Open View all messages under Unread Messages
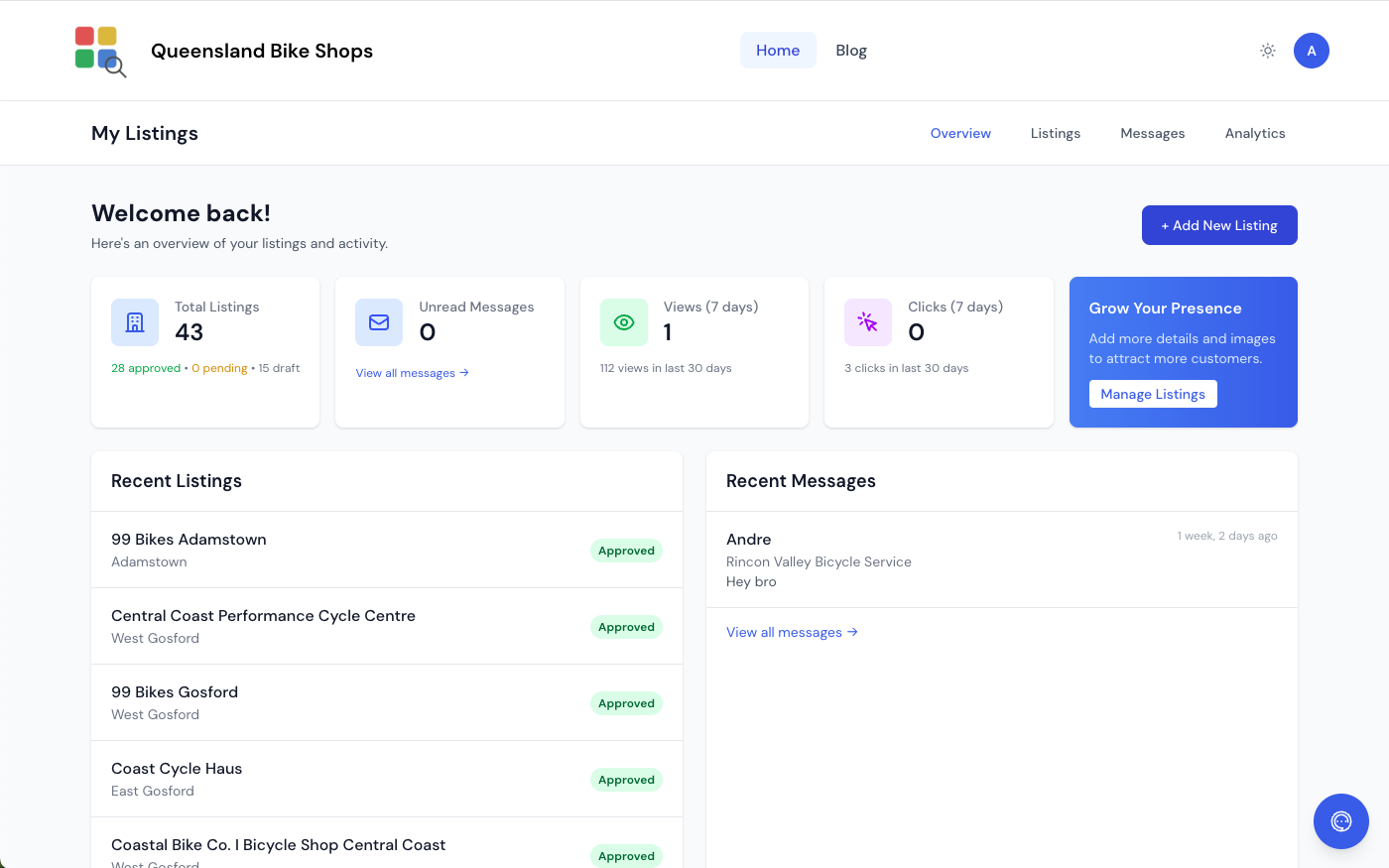 pyautogui.click(x=405, y=372)
